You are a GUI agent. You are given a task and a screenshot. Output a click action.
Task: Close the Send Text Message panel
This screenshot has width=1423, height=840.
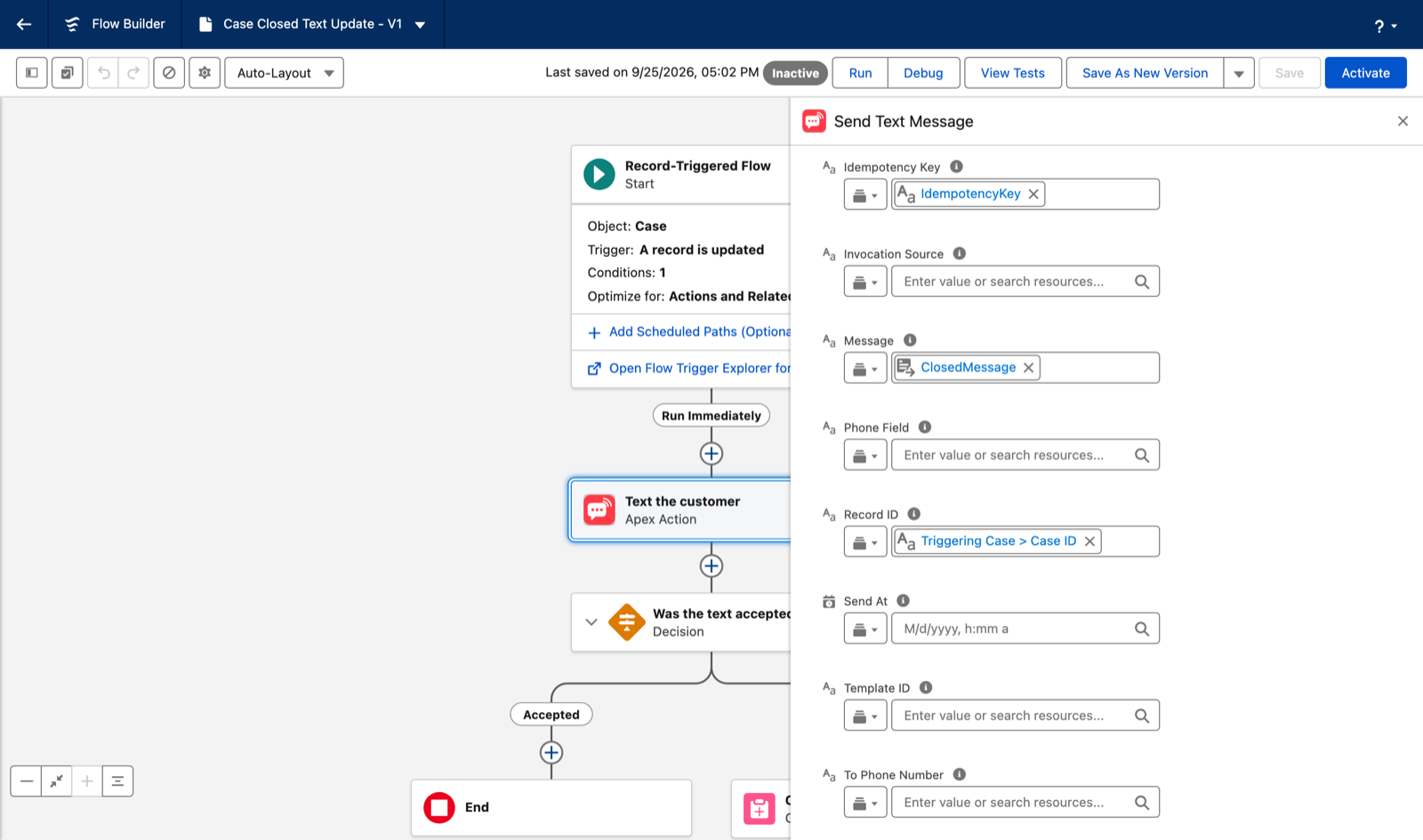[x=1403, y=121]
